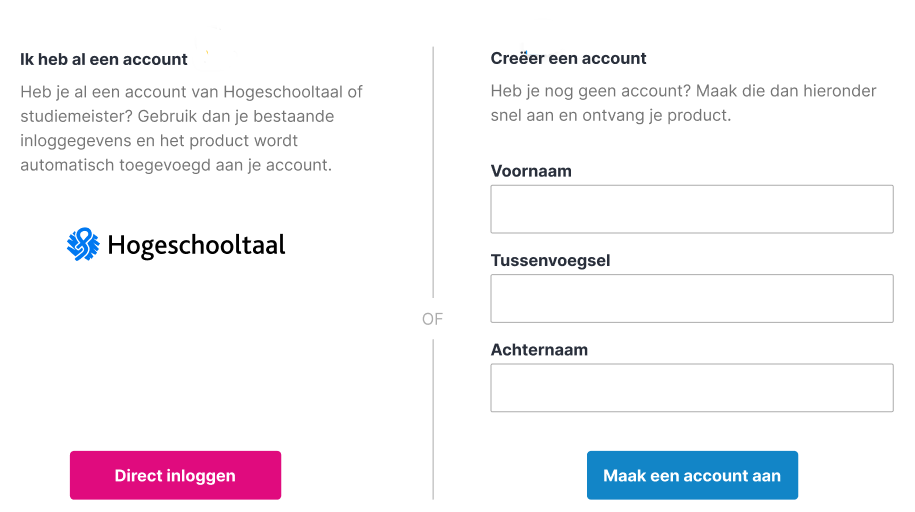Click the blue Hogeschooltaal logo emblem
The image size is (915, 512).
pos(83,244)
